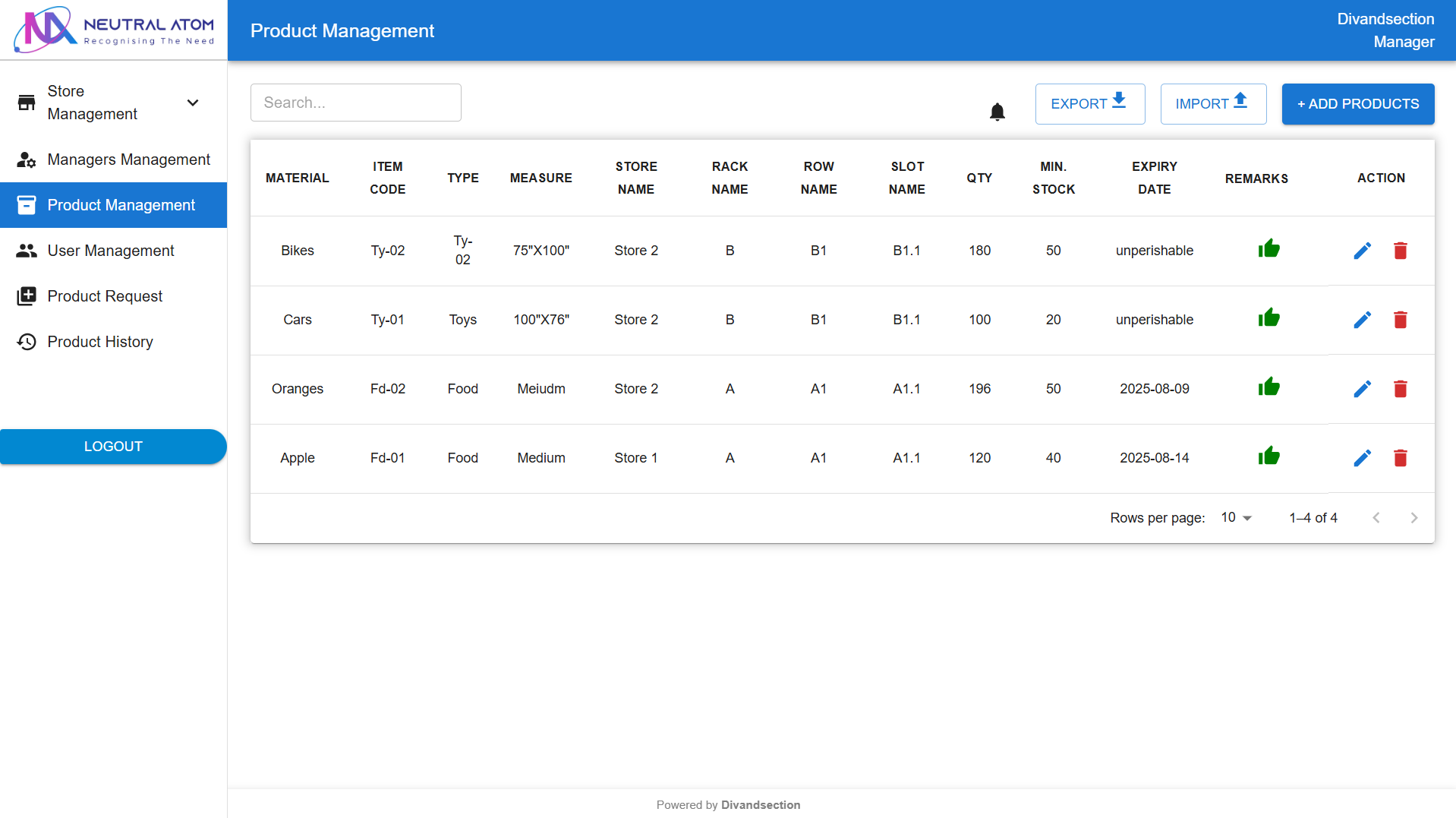The image size is (1456, 818).
Task: Edit the Apple product row
Action: [x=1362, y=458]
